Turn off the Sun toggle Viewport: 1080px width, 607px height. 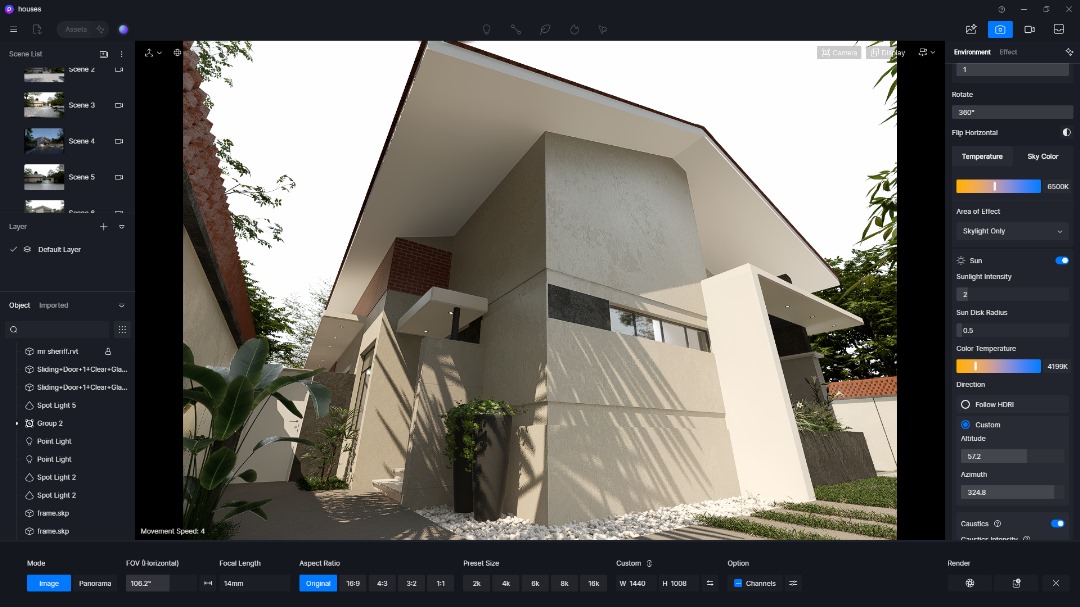[1061, 260]
